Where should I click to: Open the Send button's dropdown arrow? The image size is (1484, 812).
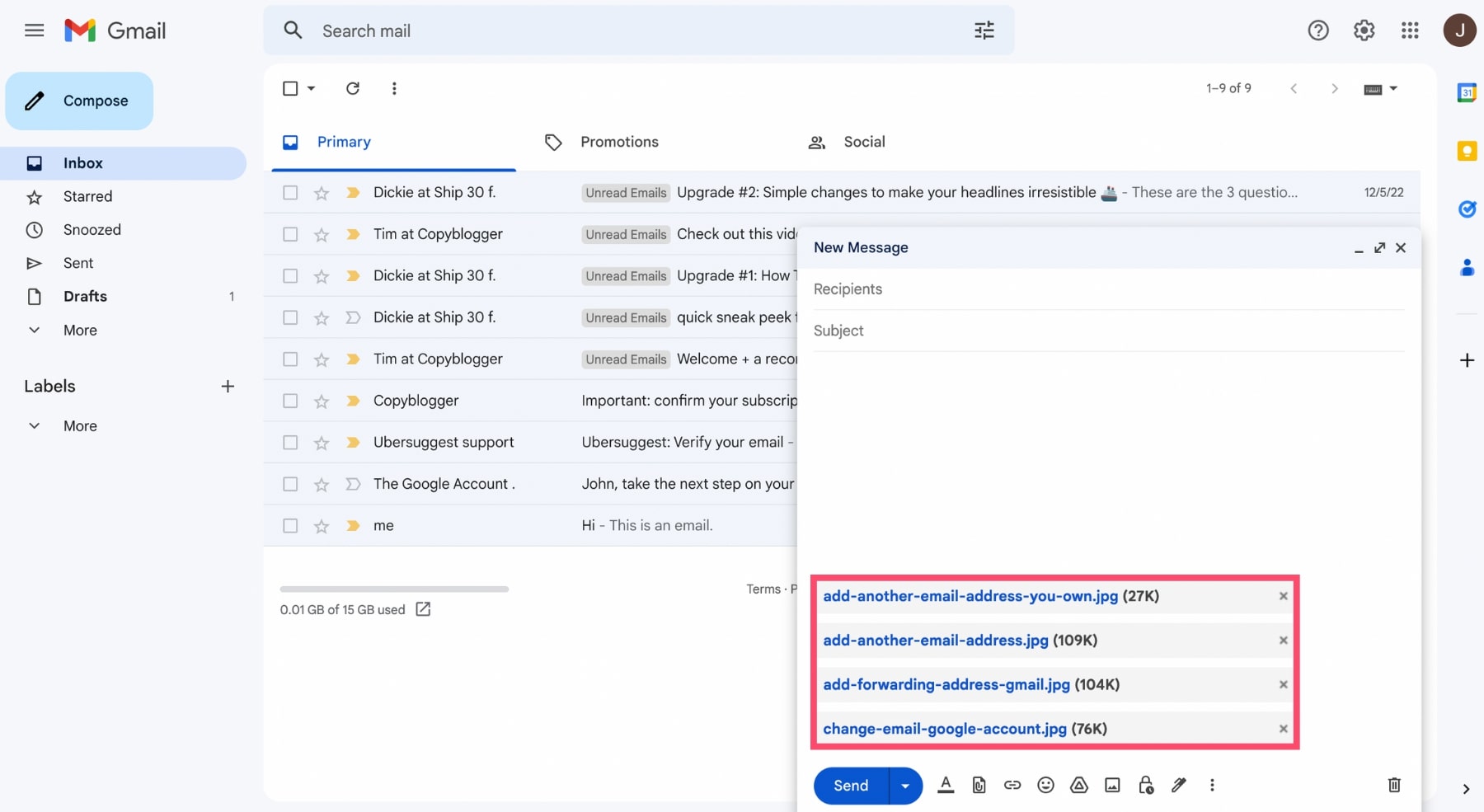point(904,786)
